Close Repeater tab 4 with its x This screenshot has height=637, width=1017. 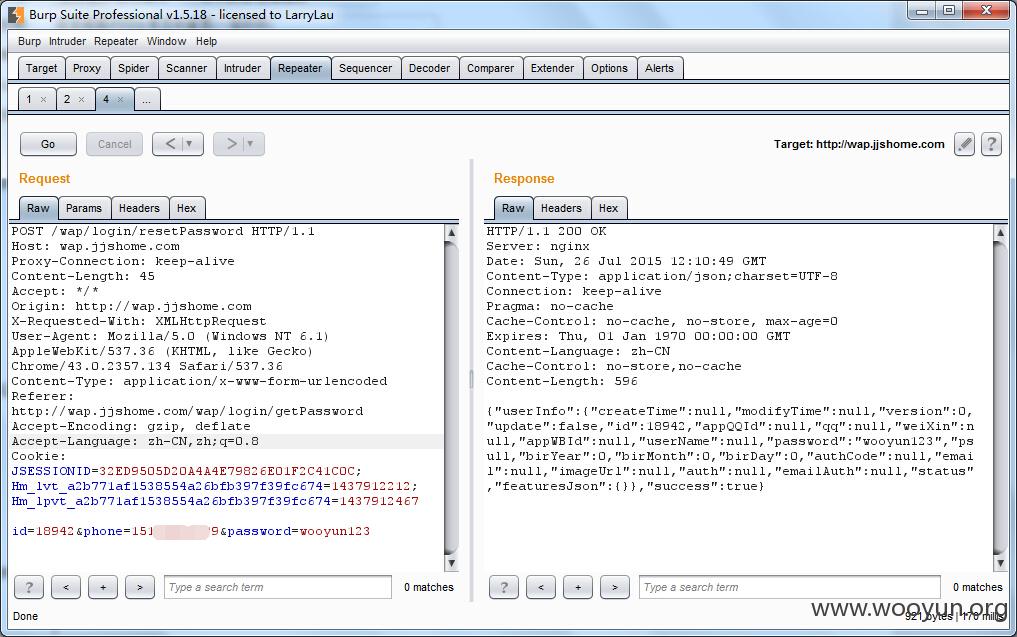[120, 99]
